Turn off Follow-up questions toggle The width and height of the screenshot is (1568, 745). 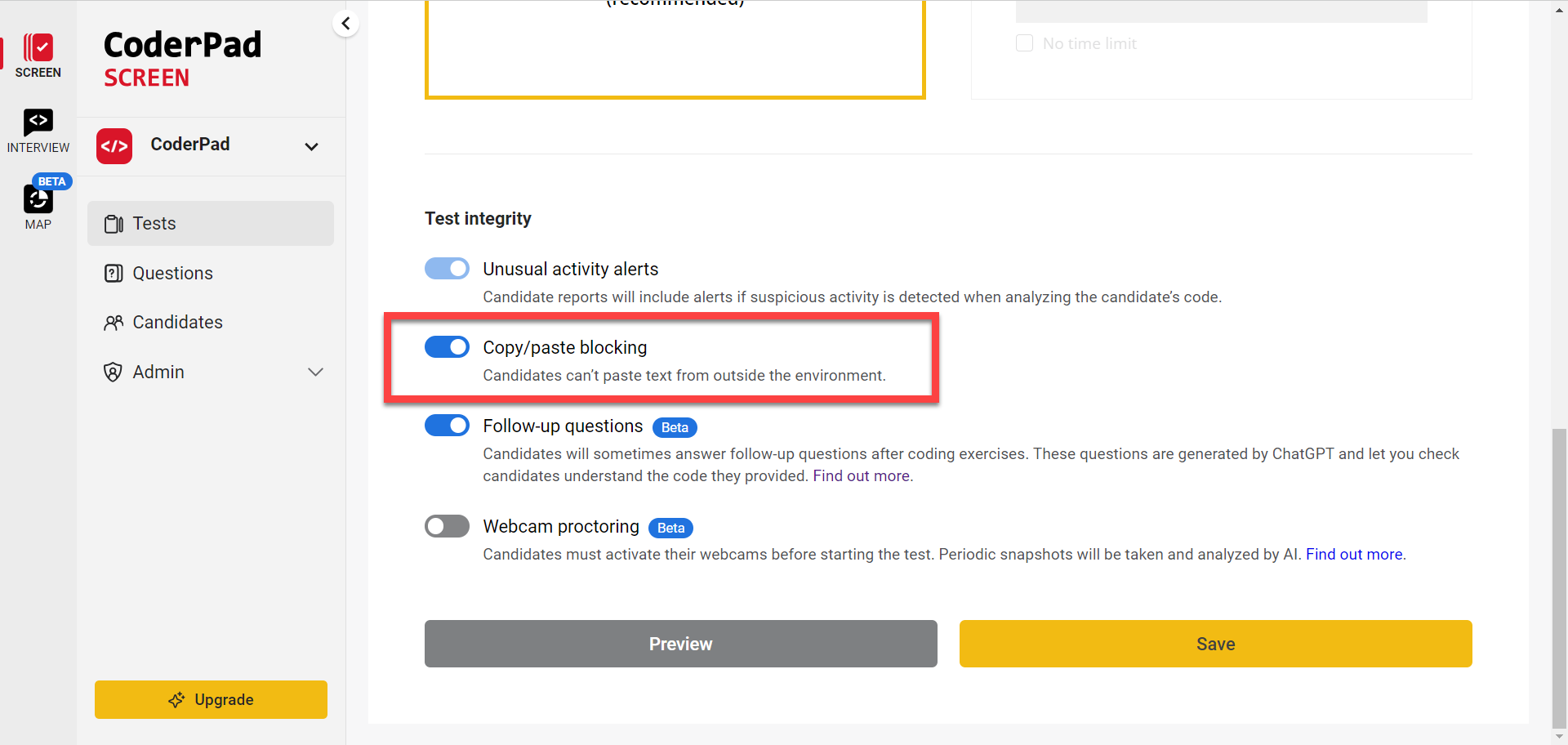(x=447, y=426)
